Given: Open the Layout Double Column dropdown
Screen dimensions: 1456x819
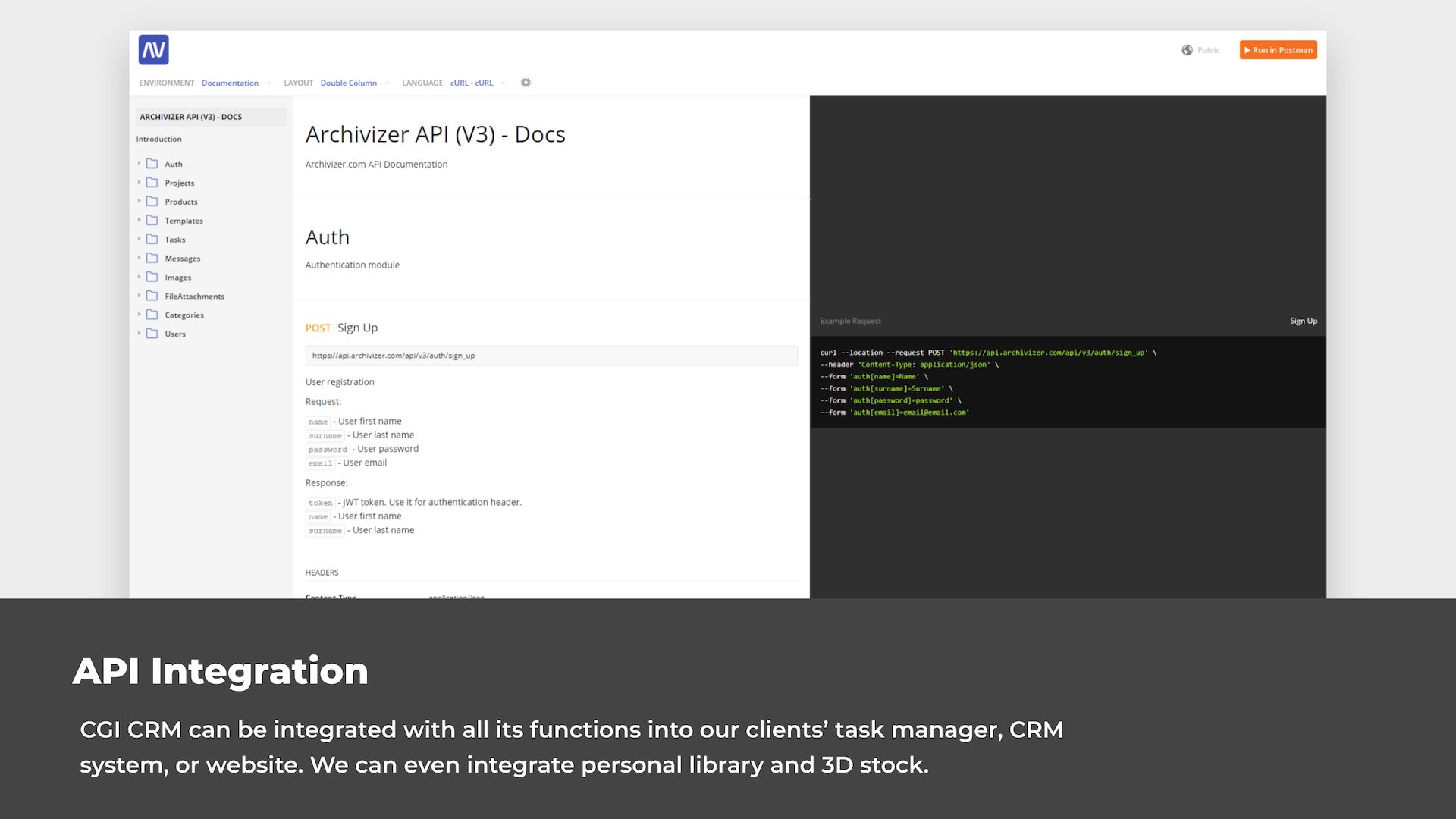Looking at the screenshot, I should coord(355,83).
